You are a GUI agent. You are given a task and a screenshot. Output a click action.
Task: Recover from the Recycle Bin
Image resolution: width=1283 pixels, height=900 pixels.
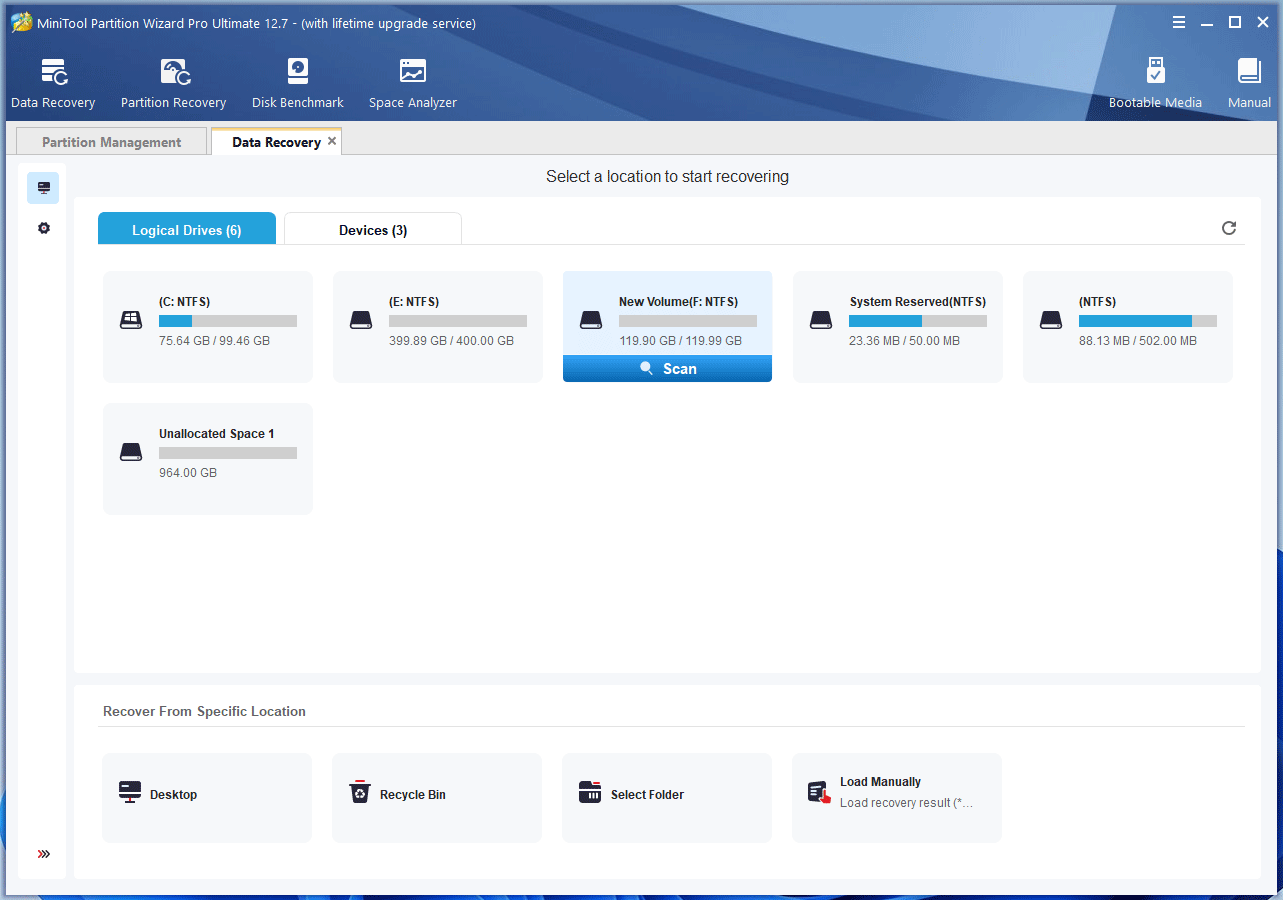pos(437,798)
